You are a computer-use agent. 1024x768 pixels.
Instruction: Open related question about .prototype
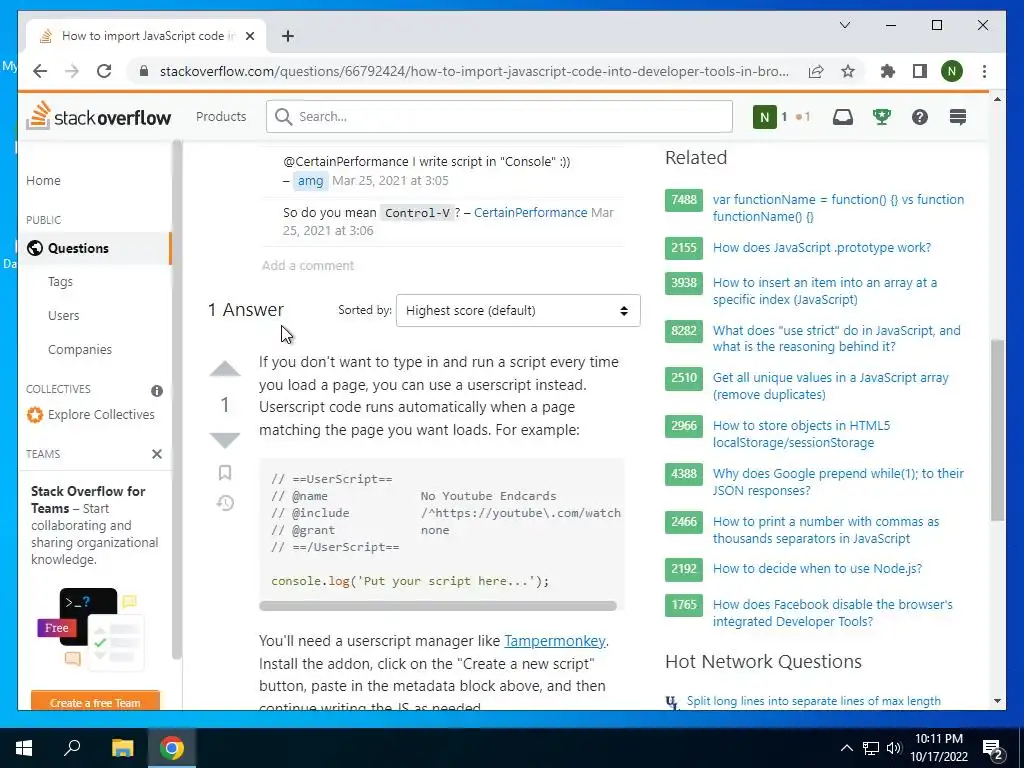[x=822, y=248]
